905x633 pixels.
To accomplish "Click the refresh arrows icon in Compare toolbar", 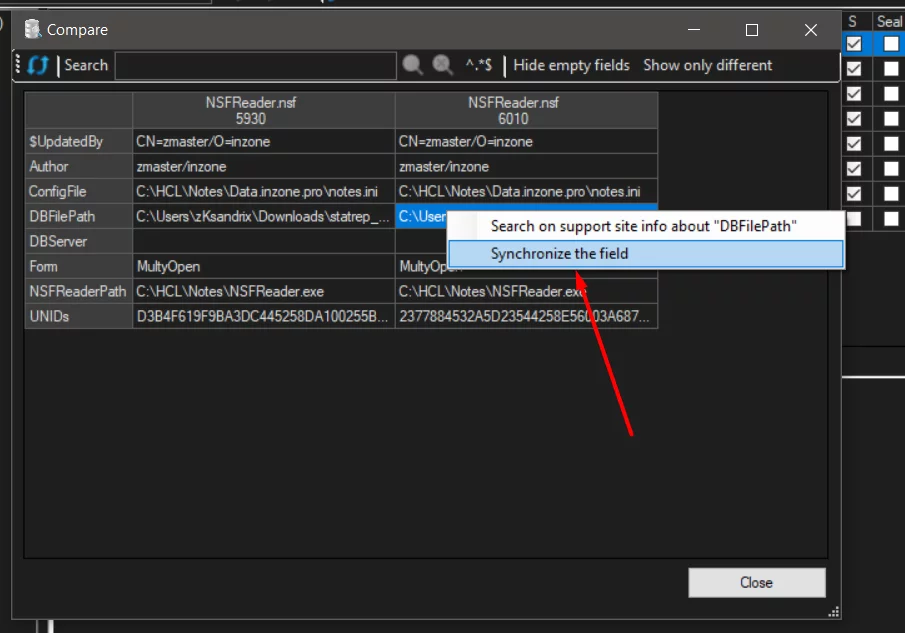I will click(x=38, y=65).
